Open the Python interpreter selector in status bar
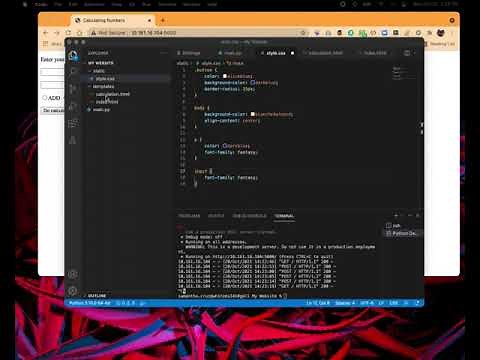 click(x=90, y=303)
